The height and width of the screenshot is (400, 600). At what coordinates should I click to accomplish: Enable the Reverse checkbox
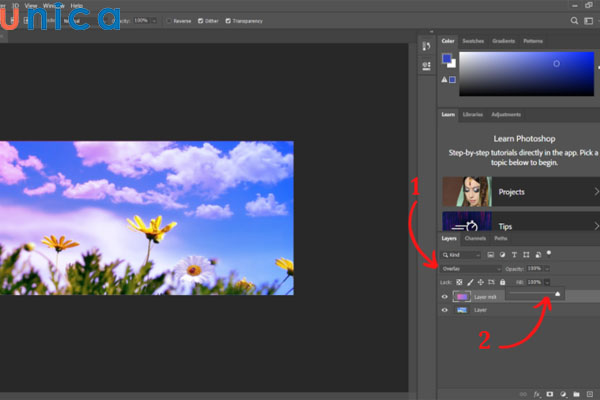click(170, 20)
